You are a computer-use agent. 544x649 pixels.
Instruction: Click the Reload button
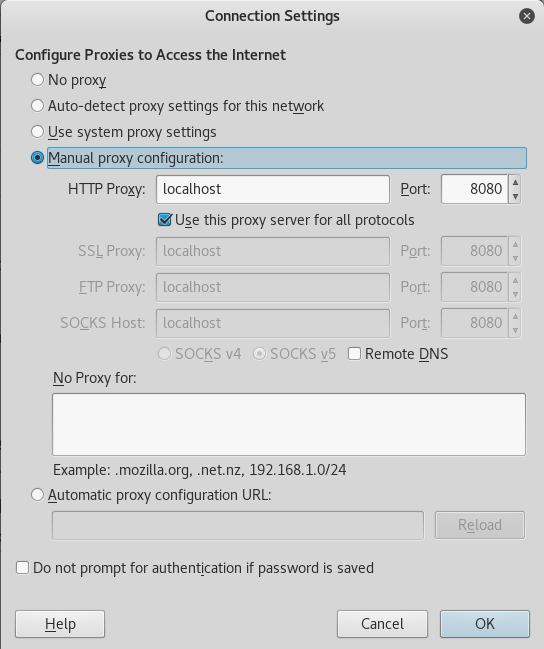click(480, 525)
